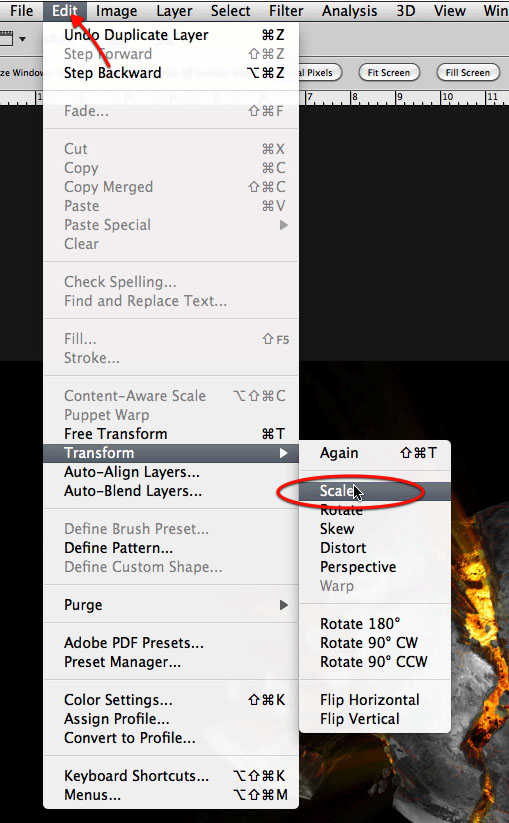Click the Fill Screen button
This screenshot has width=509, height=823.
click(468, 72)
